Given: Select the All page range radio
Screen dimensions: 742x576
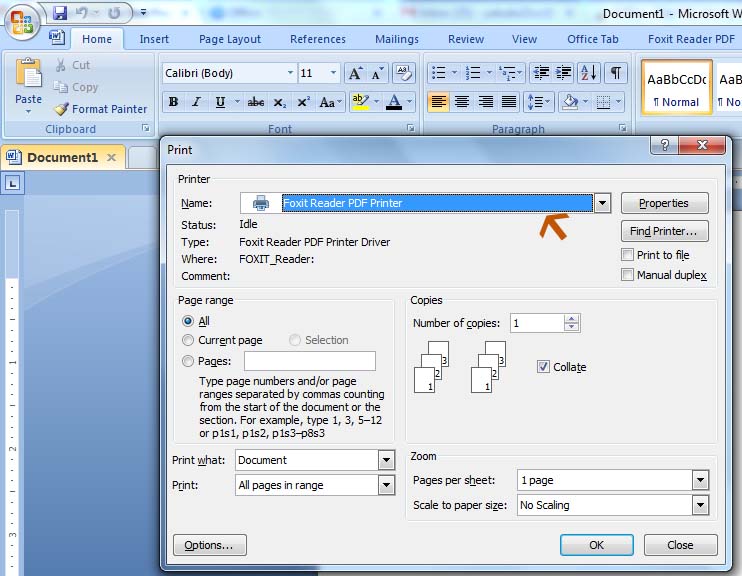Looking at the screenshot, I should point(188,321).
